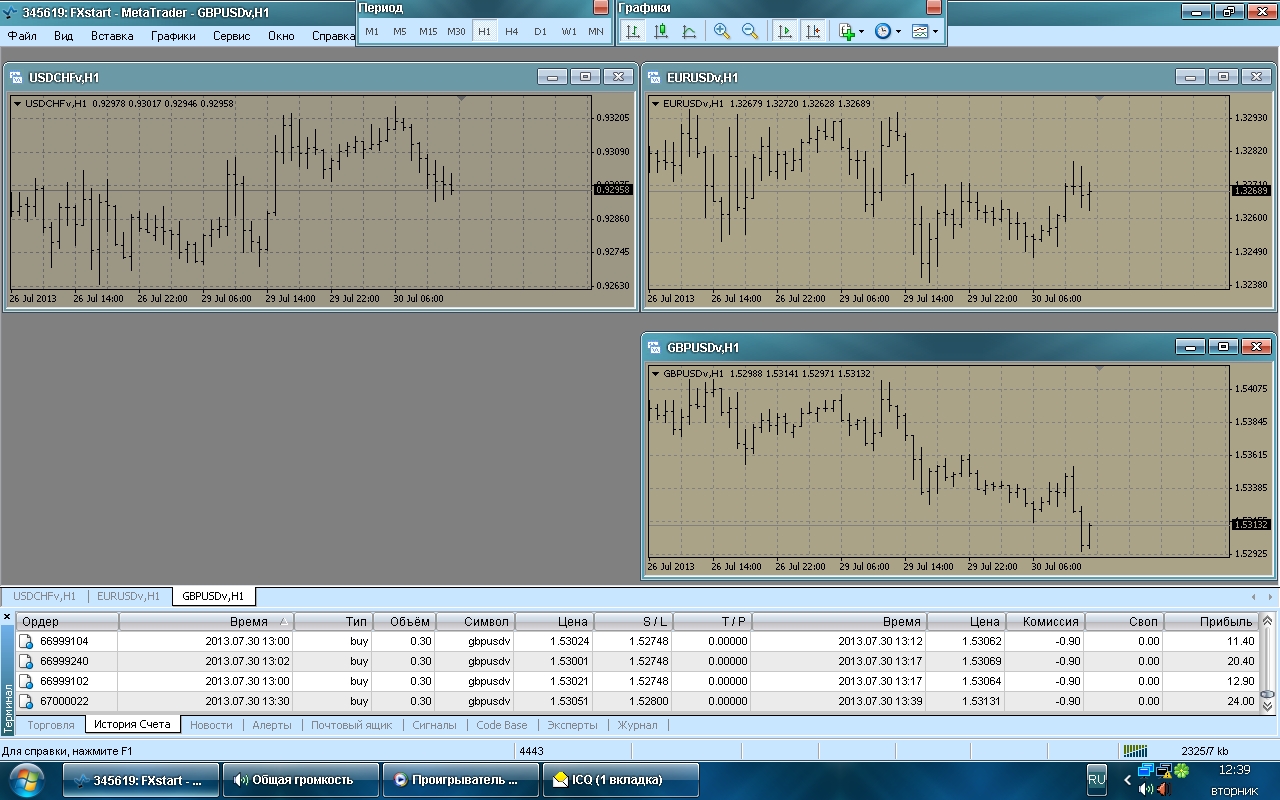Viewport: 1280px width, 800px height.
Task: Open the Журнал terminal tab
Action: click(638, 725)
